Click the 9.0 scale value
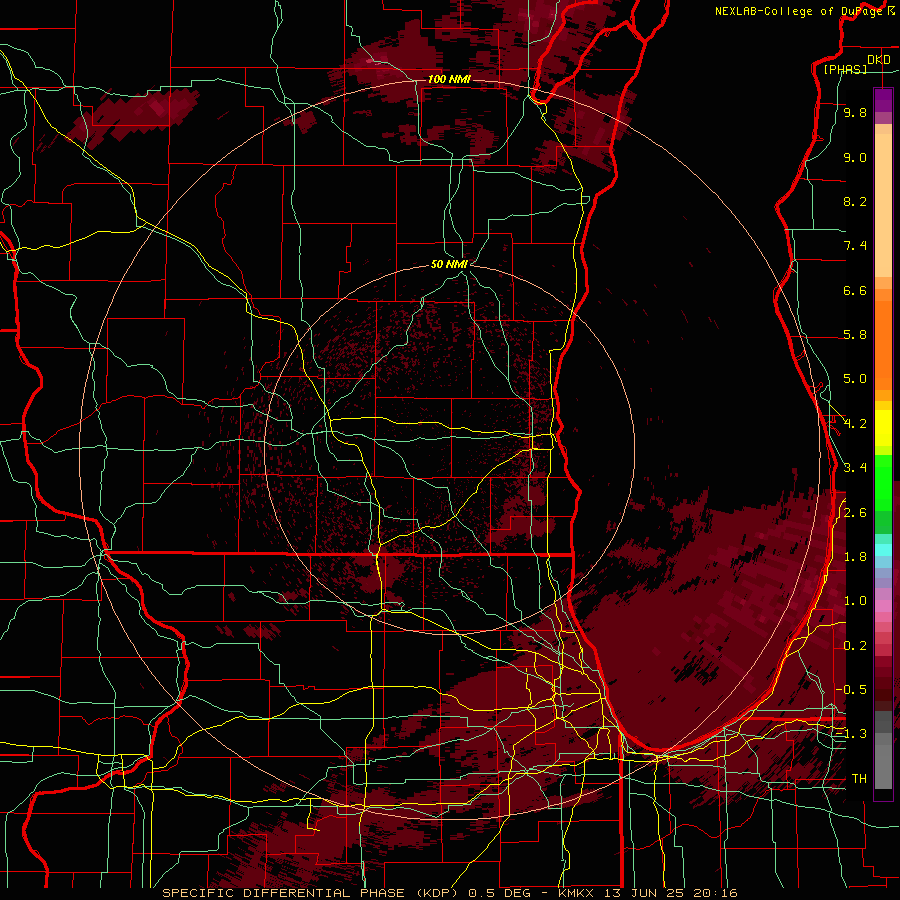900x900 pixels. point(855,157)
